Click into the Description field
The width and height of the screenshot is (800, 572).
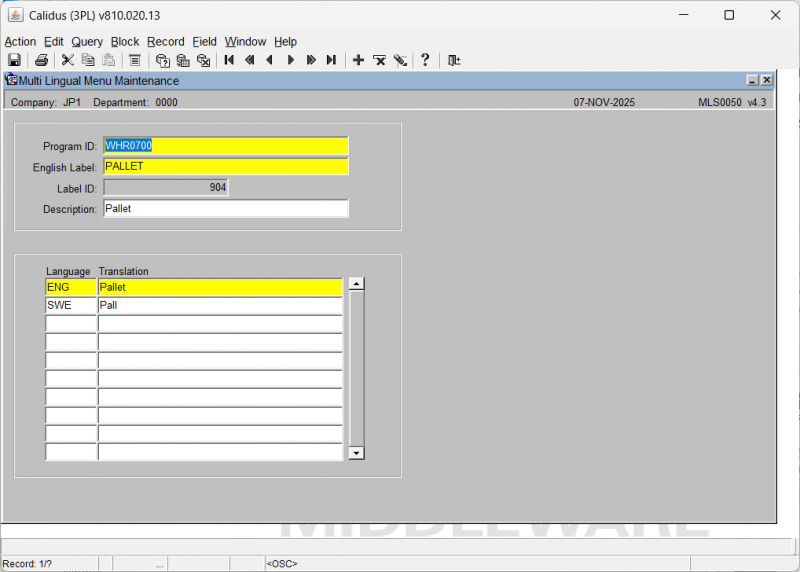[225, 209]
